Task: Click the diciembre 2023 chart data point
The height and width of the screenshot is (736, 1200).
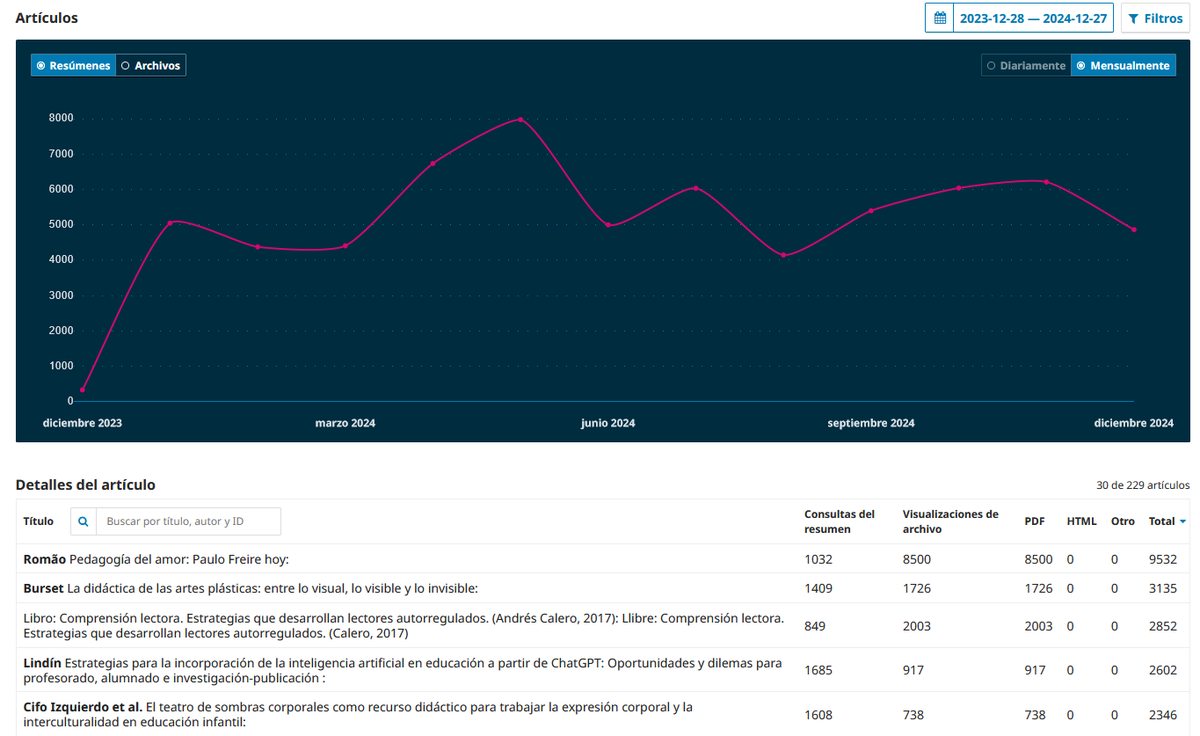Action: 82,390
